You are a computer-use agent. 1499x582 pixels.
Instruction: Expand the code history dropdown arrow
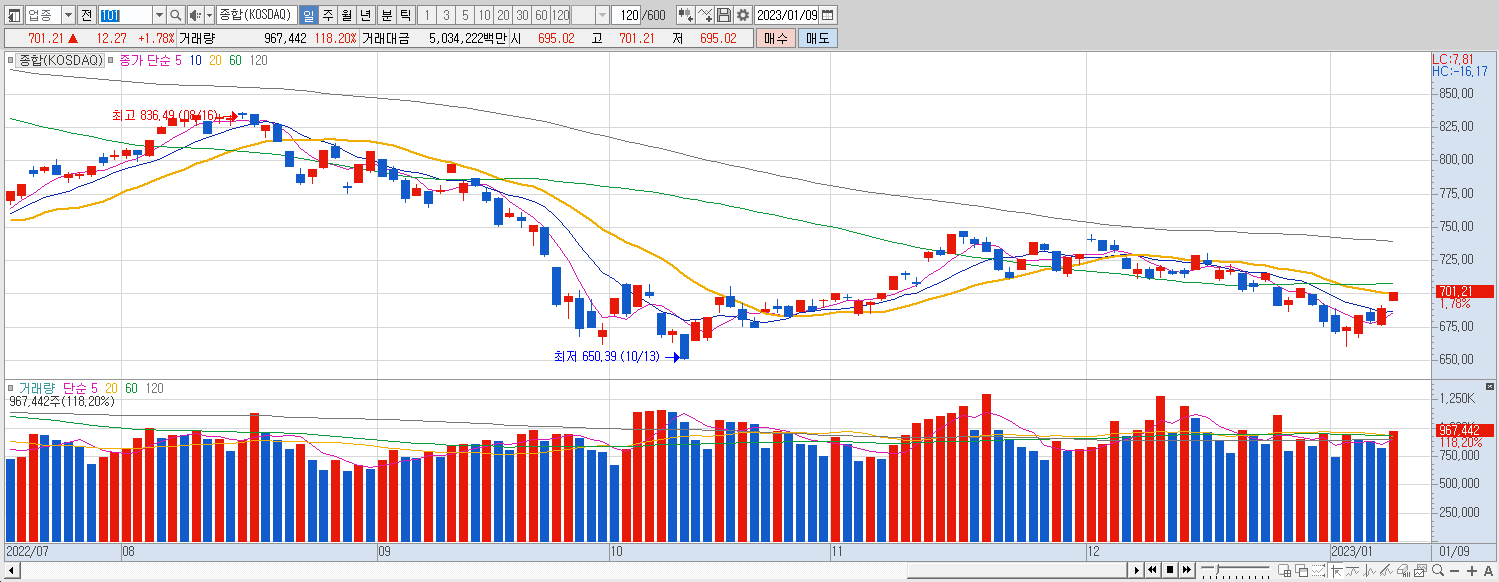click(x=159, y=15)
